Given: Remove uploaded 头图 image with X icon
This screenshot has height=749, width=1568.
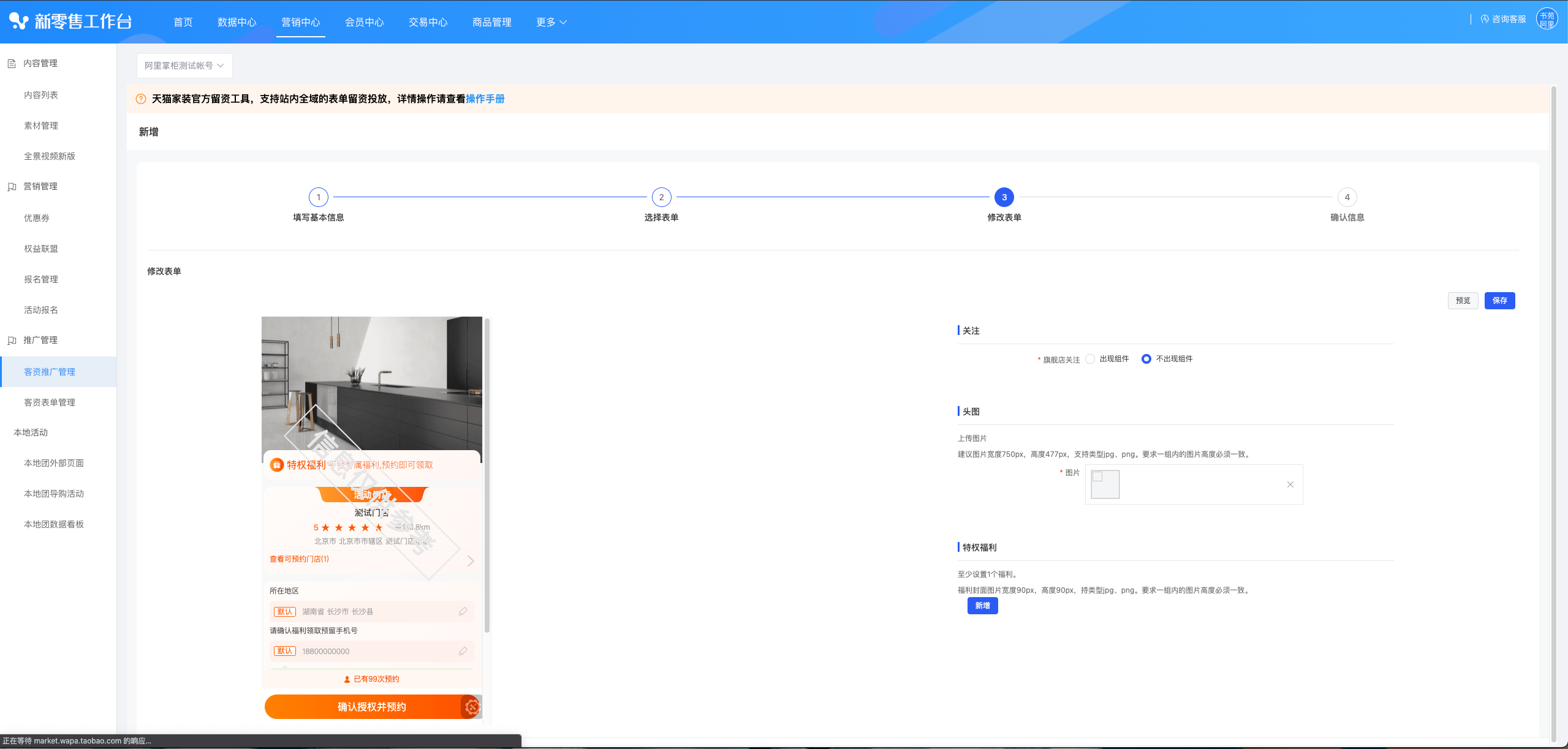Looking at the screenshot, I should tap(1290, 484).
